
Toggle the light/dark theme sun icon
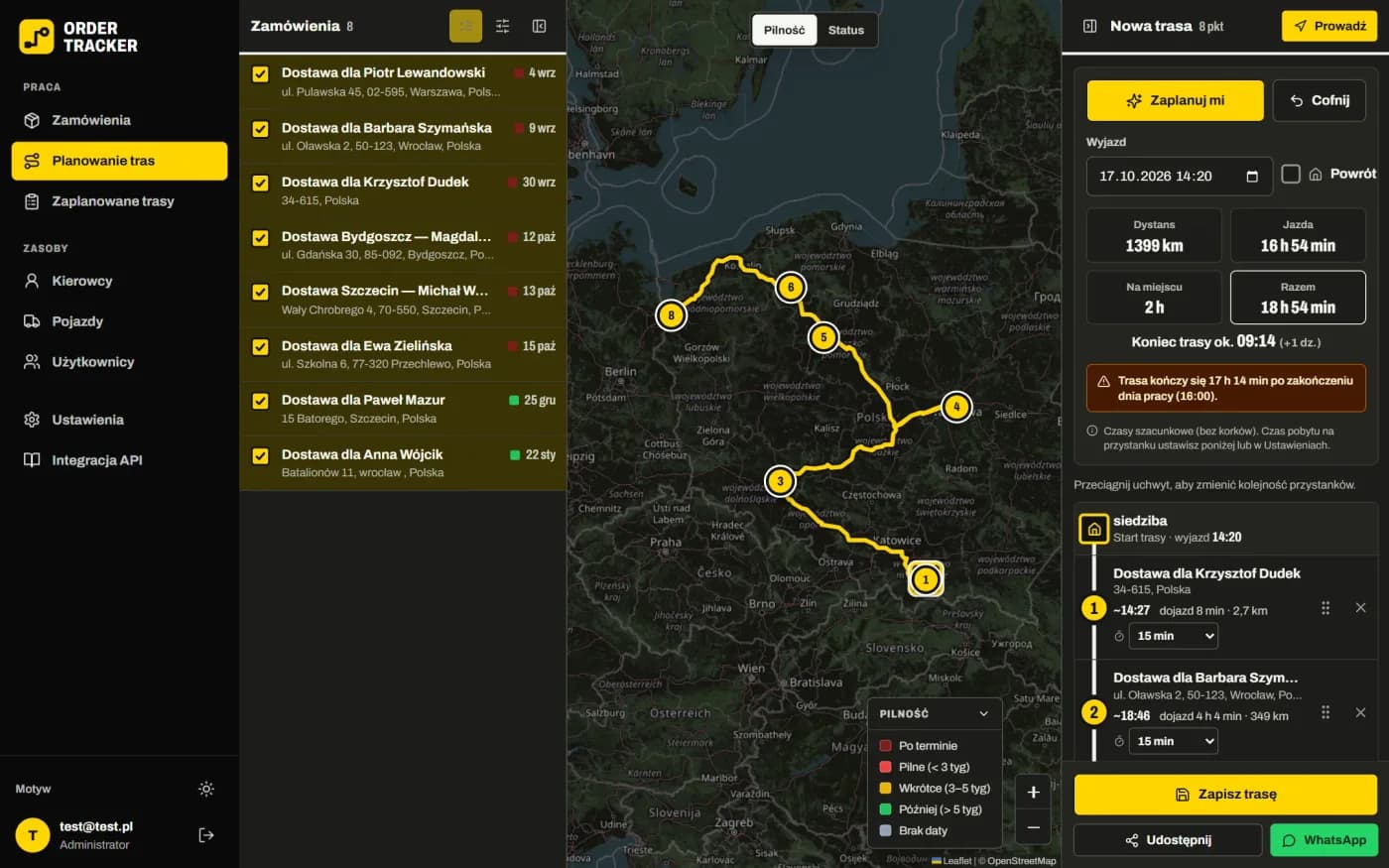tap(206, 790)
